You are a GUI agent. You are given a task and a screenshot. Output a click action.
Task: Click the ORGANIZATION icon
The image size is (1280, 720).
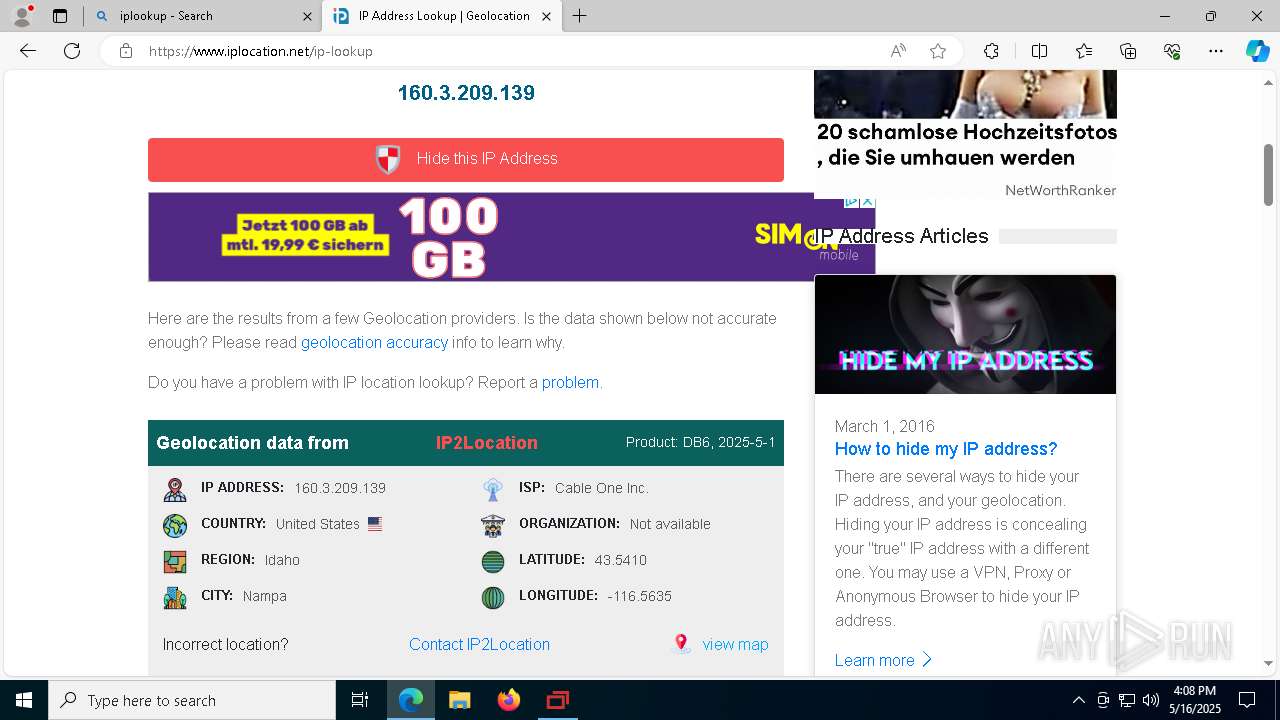tap(493, 525)
